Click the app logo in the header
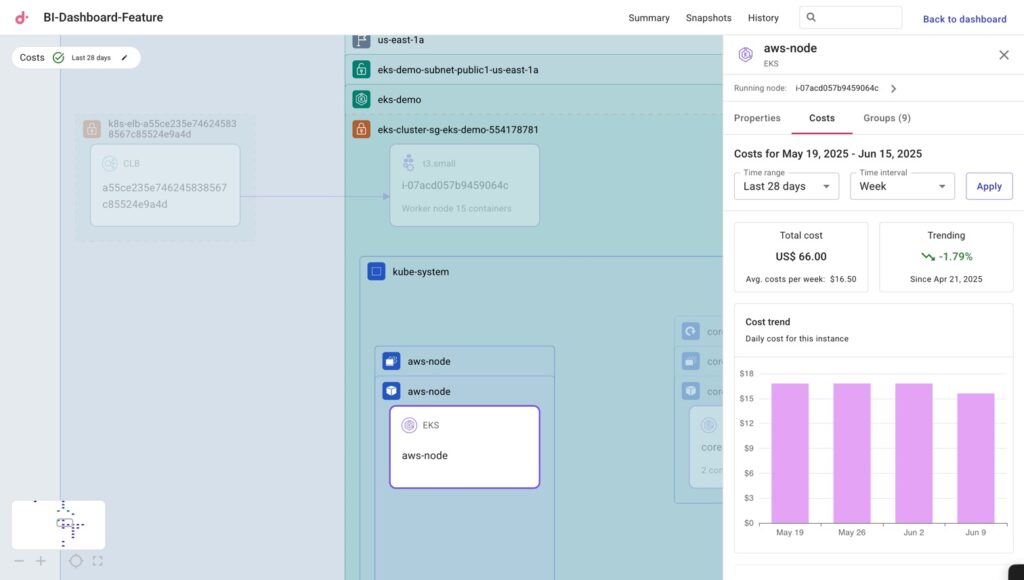 (x=22, y=18)
